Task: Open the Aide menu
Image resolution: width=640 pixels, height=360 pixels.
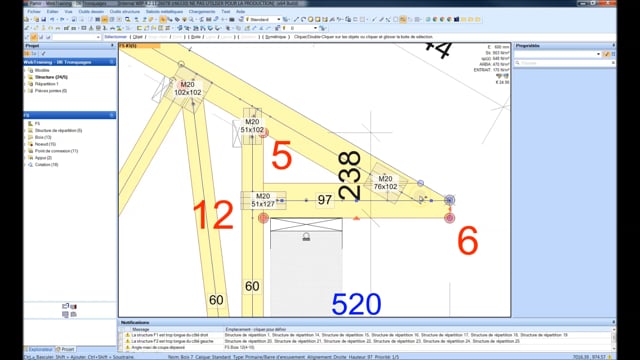Action: click(x=240, y=12)
